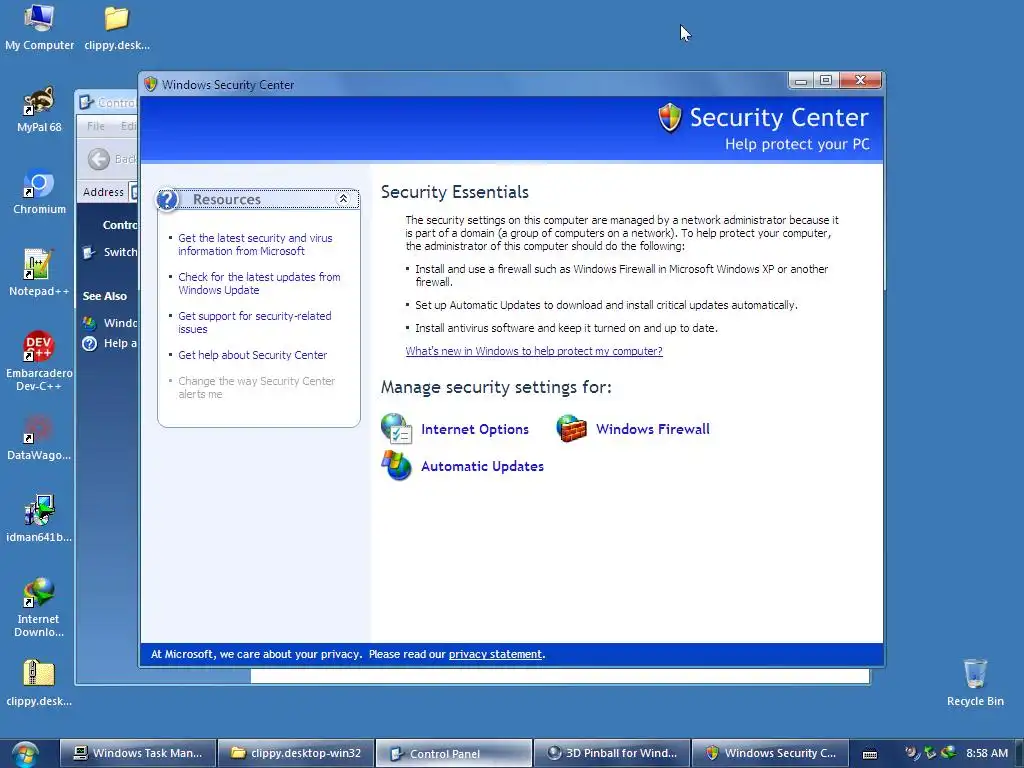
Task: Open What's new in Windows link
Action: [534, 351]
